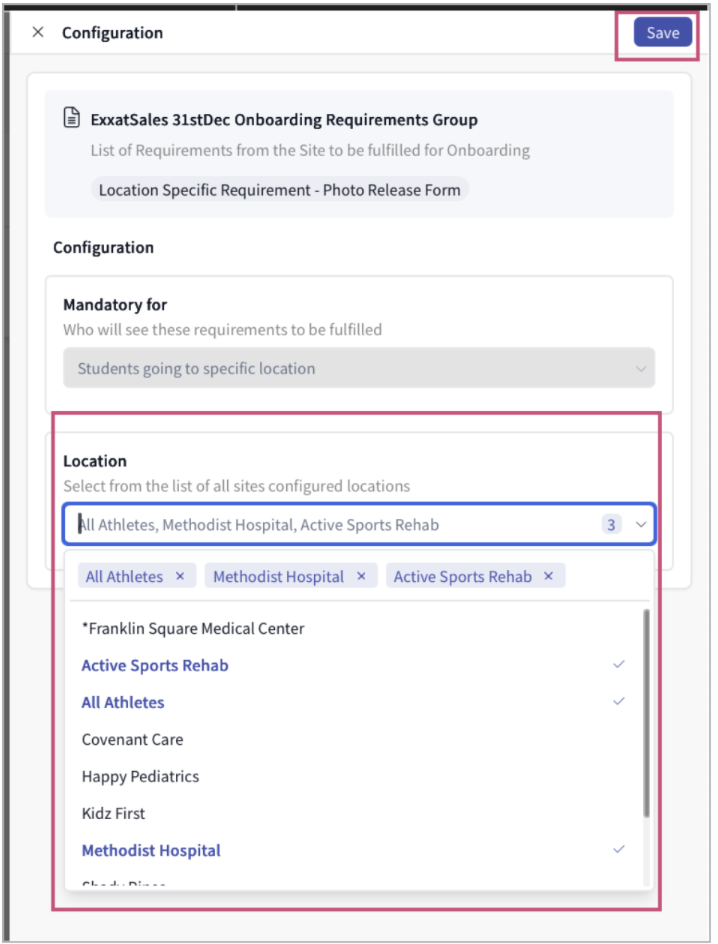
Task: Click the document icon beside the group title
Action: coord(72,119)
